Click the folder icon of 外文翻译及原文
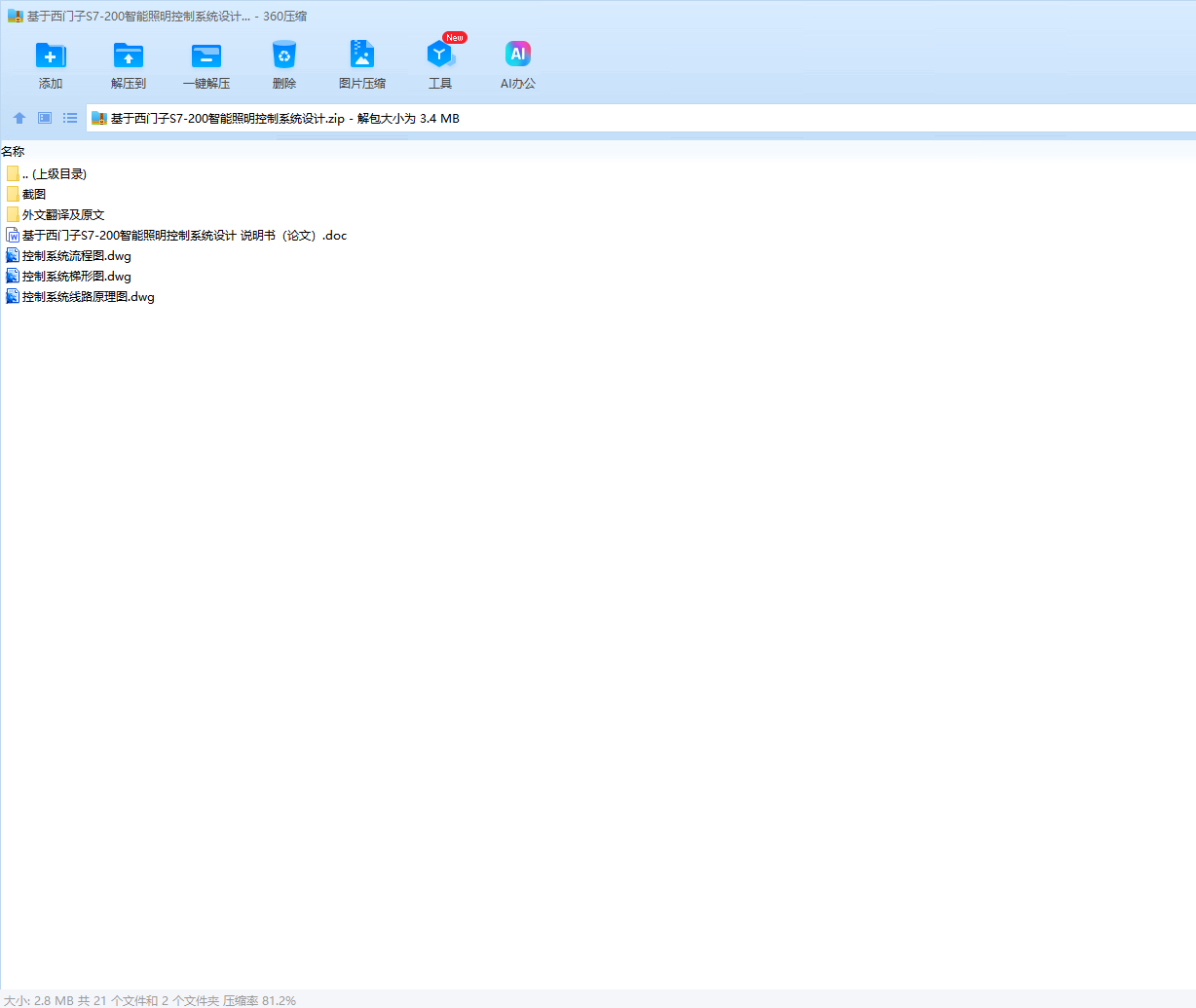 [13, 214]
